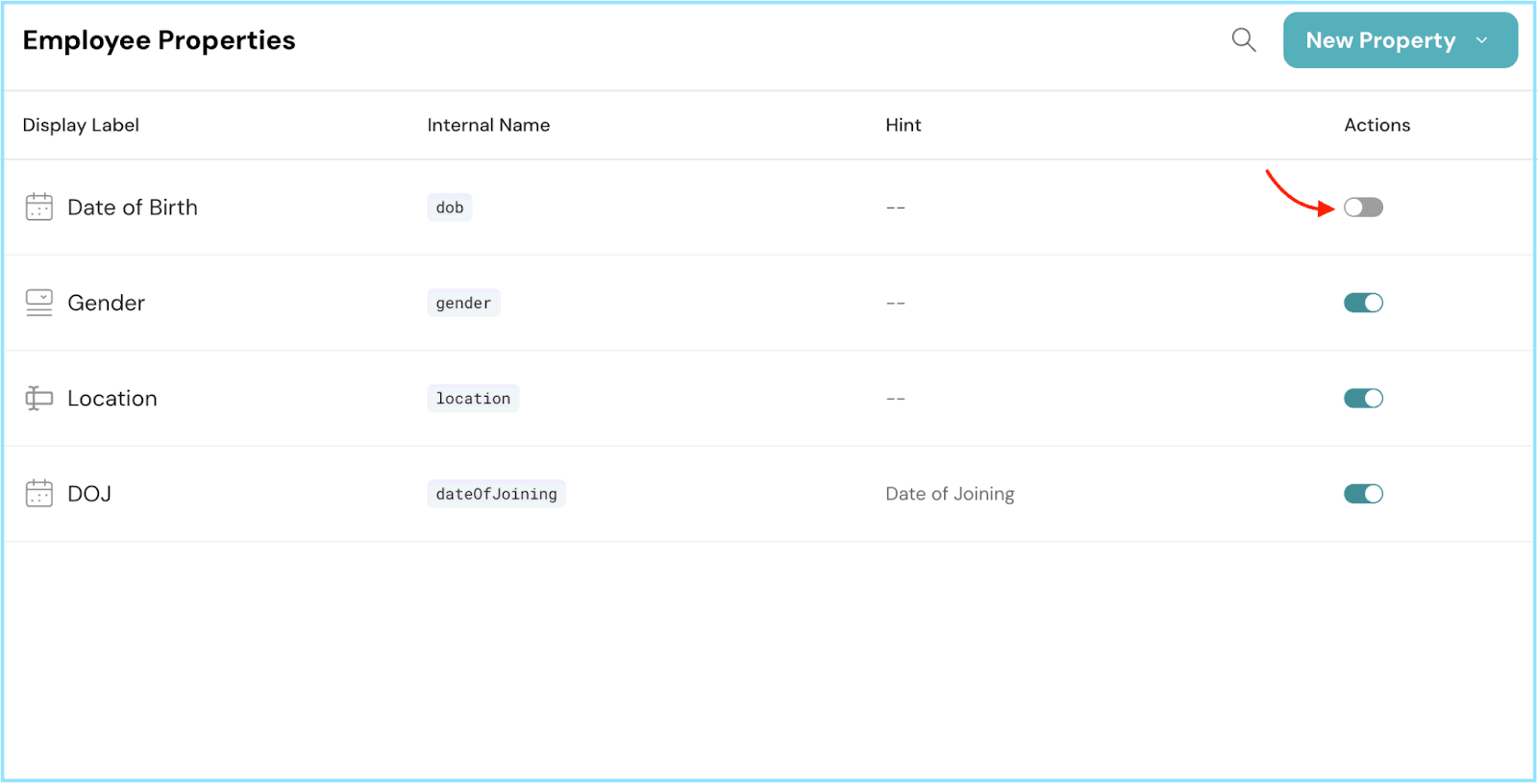Select the dateOfJoining internal name tag

[496, 494]
